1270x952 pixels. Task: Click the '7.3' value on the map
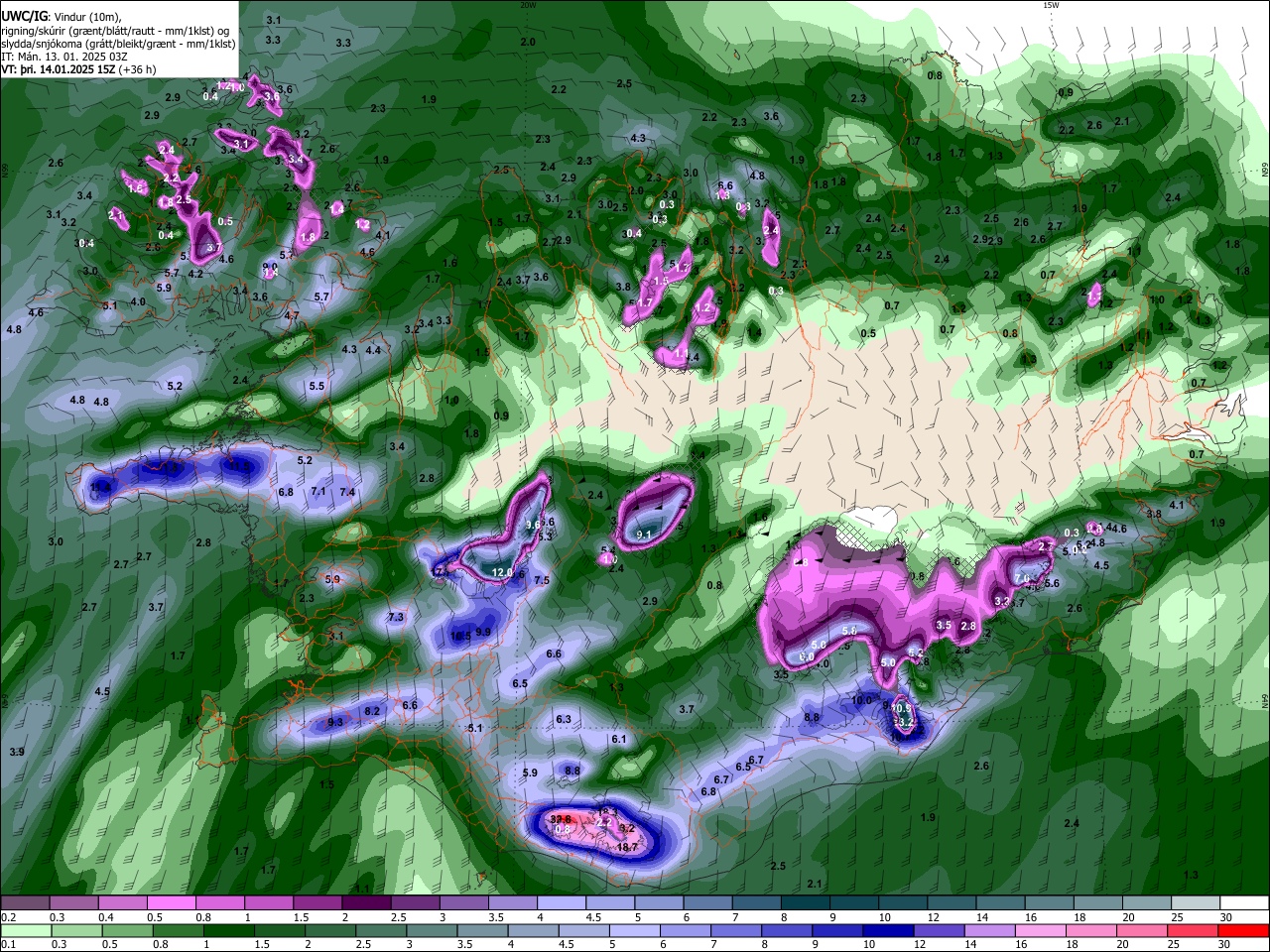point(395,617)
